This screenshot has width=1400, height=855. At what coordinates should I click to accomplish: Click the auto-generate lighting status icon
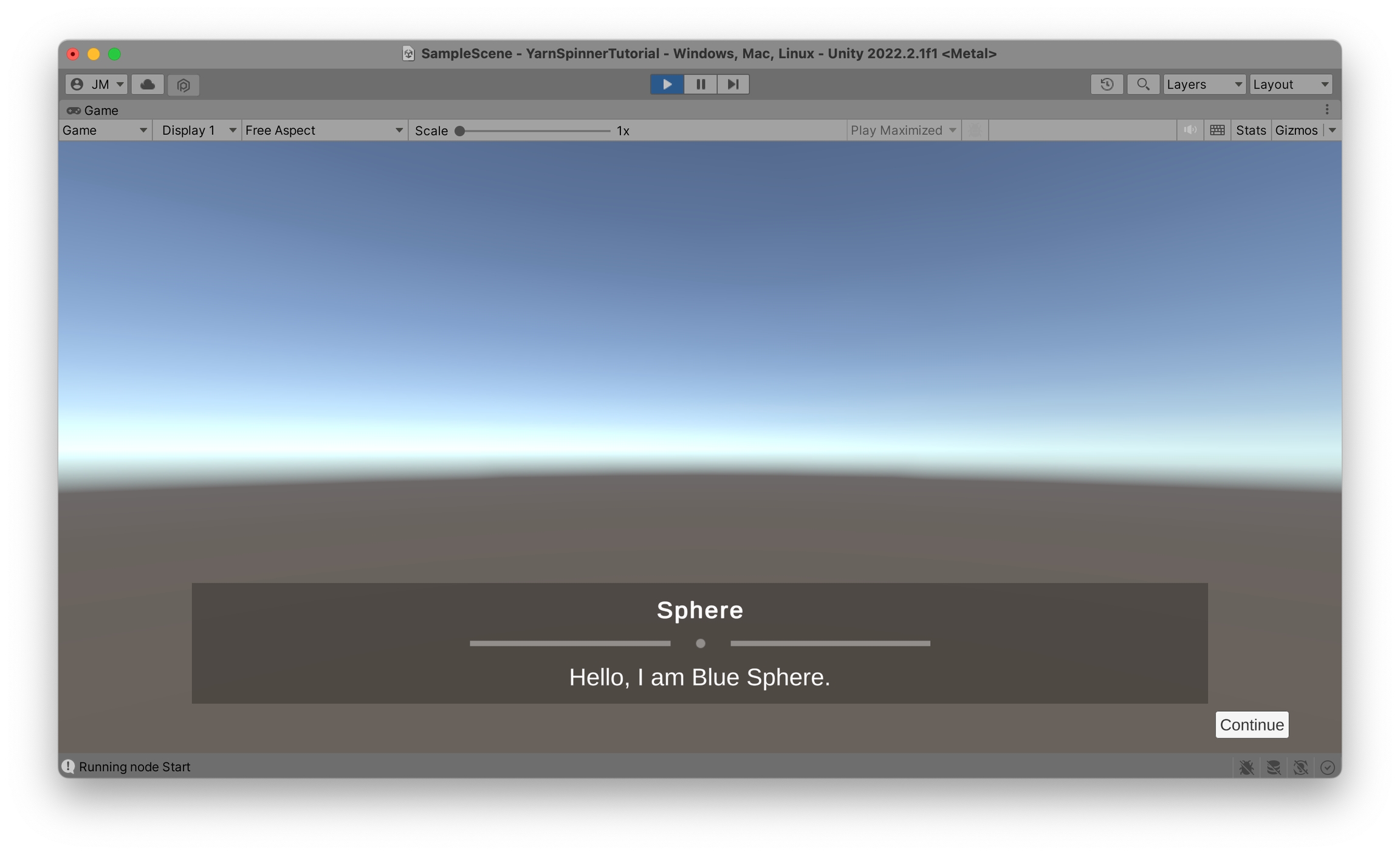click(x=1300, y=767)
